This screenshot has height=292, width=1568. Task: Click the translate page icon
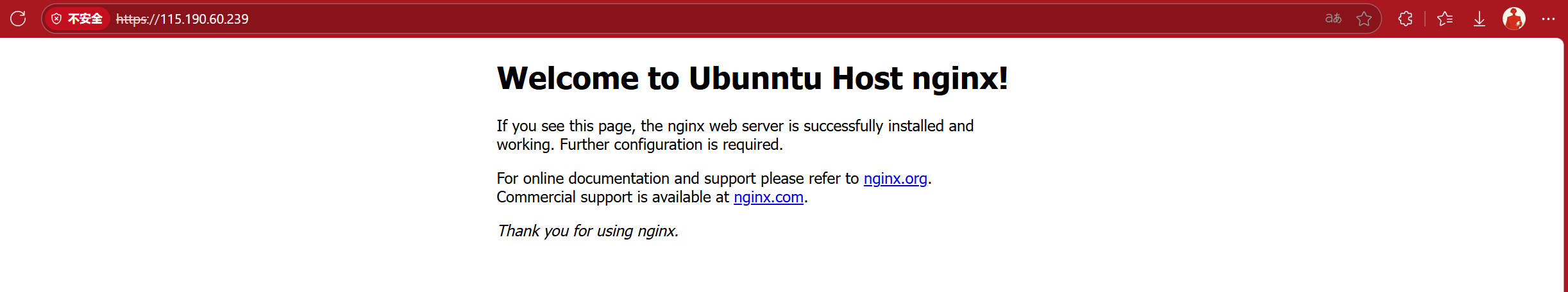1333,19
